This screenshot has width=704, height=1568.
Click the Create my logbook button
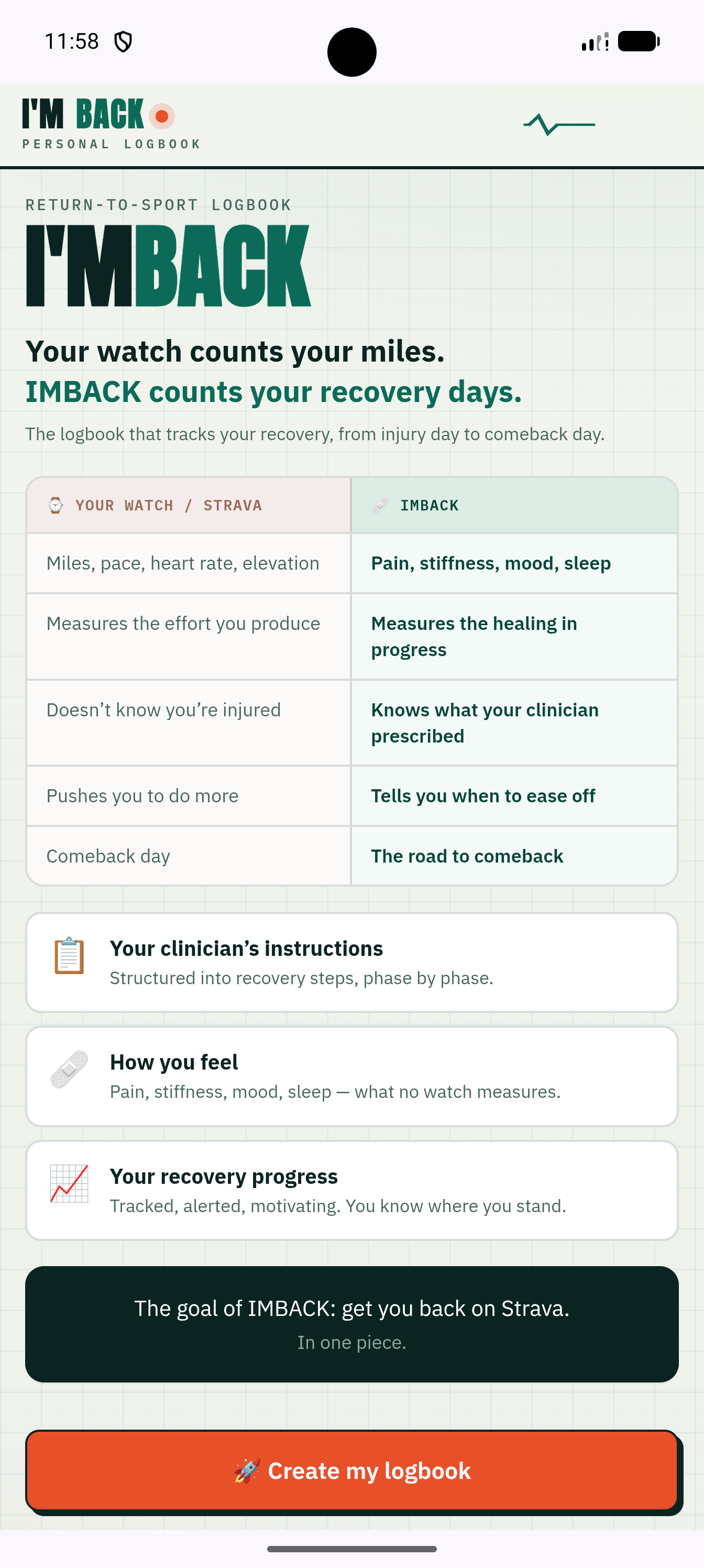[351, 1471]
